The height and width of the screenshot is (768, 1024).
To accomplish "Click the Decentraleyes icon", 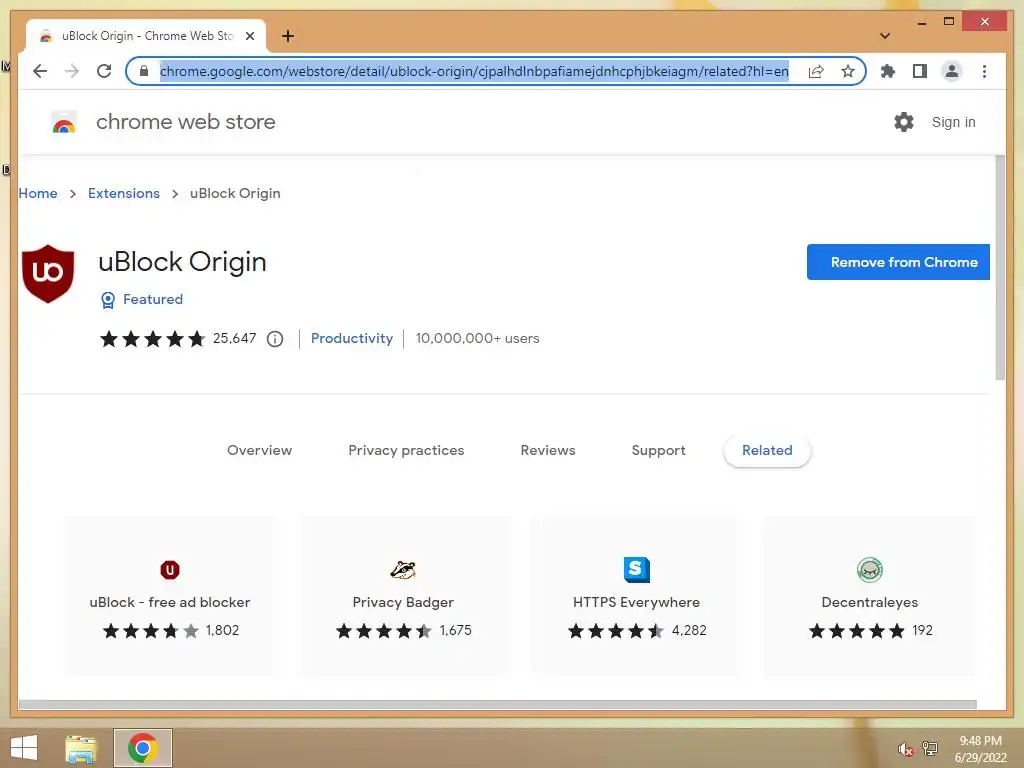I will coord(869,570).
